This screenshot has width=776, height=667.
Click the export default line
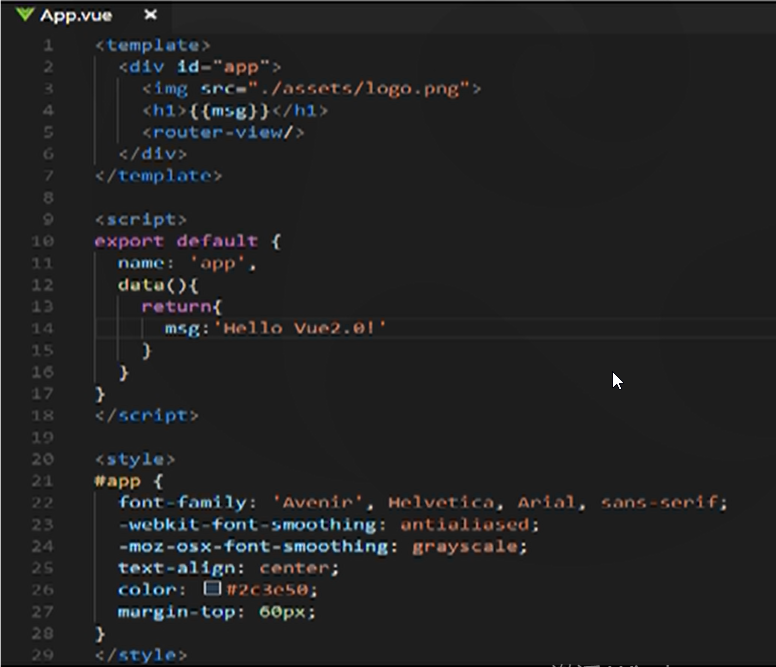188,241
